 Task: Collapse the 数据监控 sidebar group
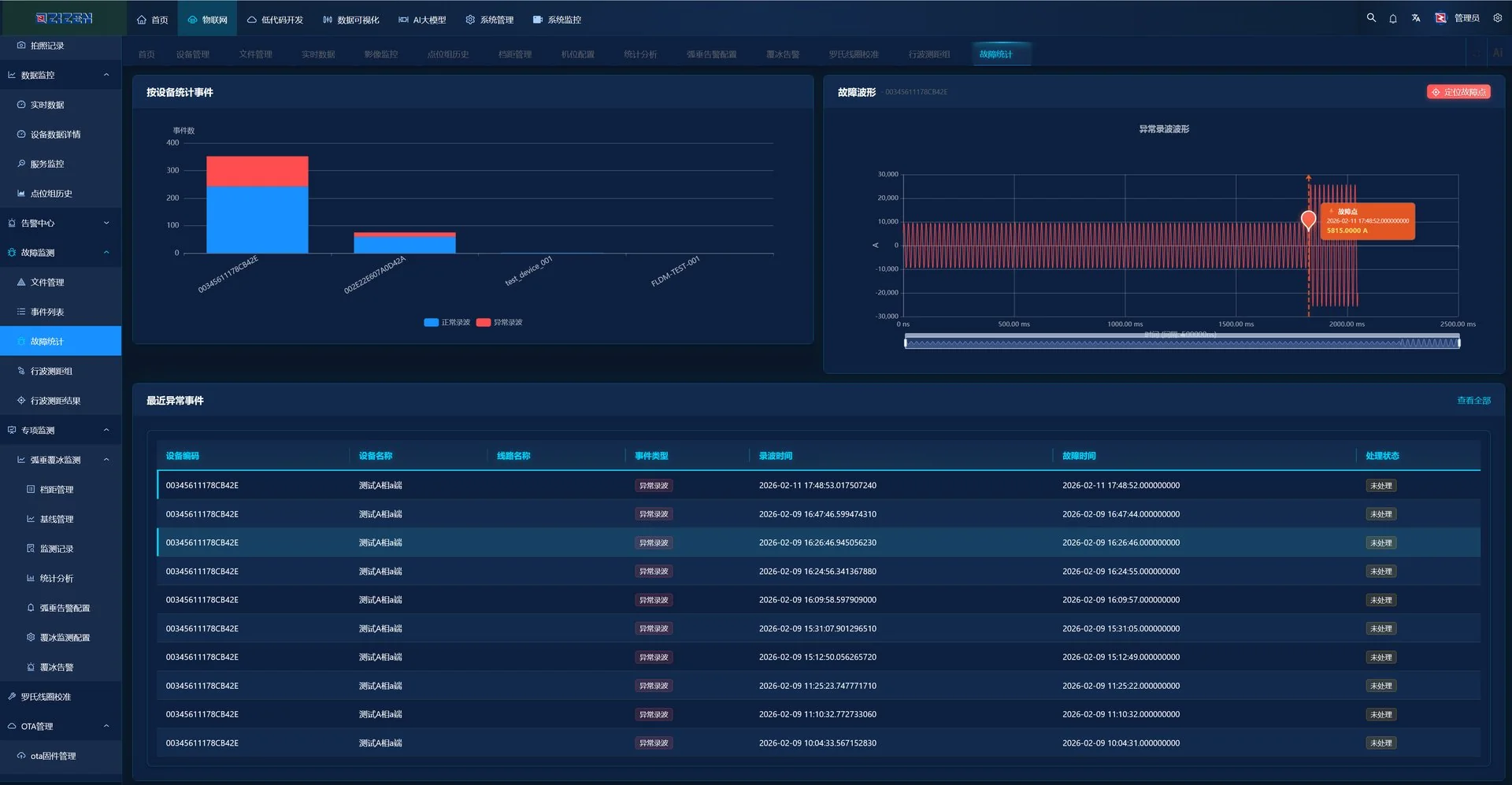tap(106, 76)
